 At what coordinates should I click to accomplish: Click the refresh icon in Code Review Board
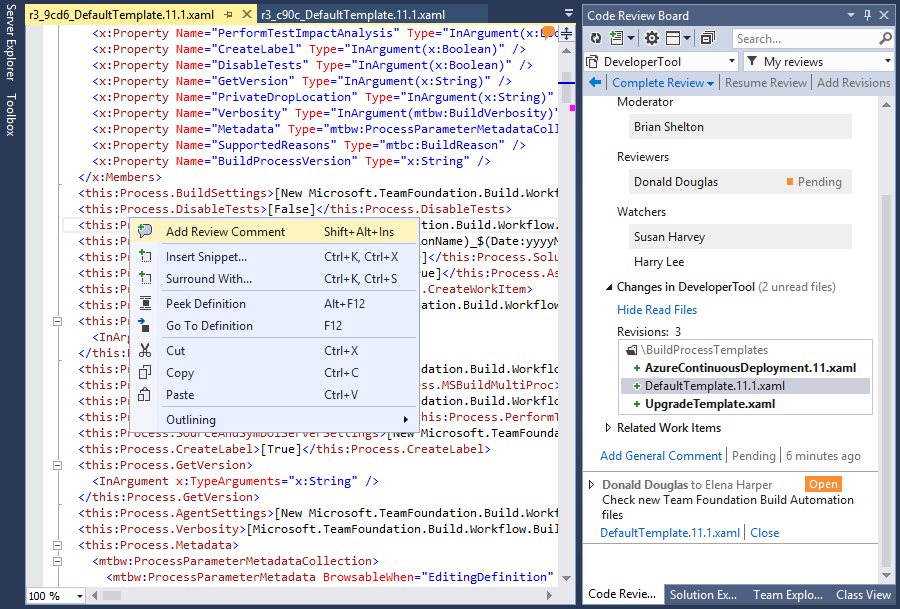pos(595,38)
